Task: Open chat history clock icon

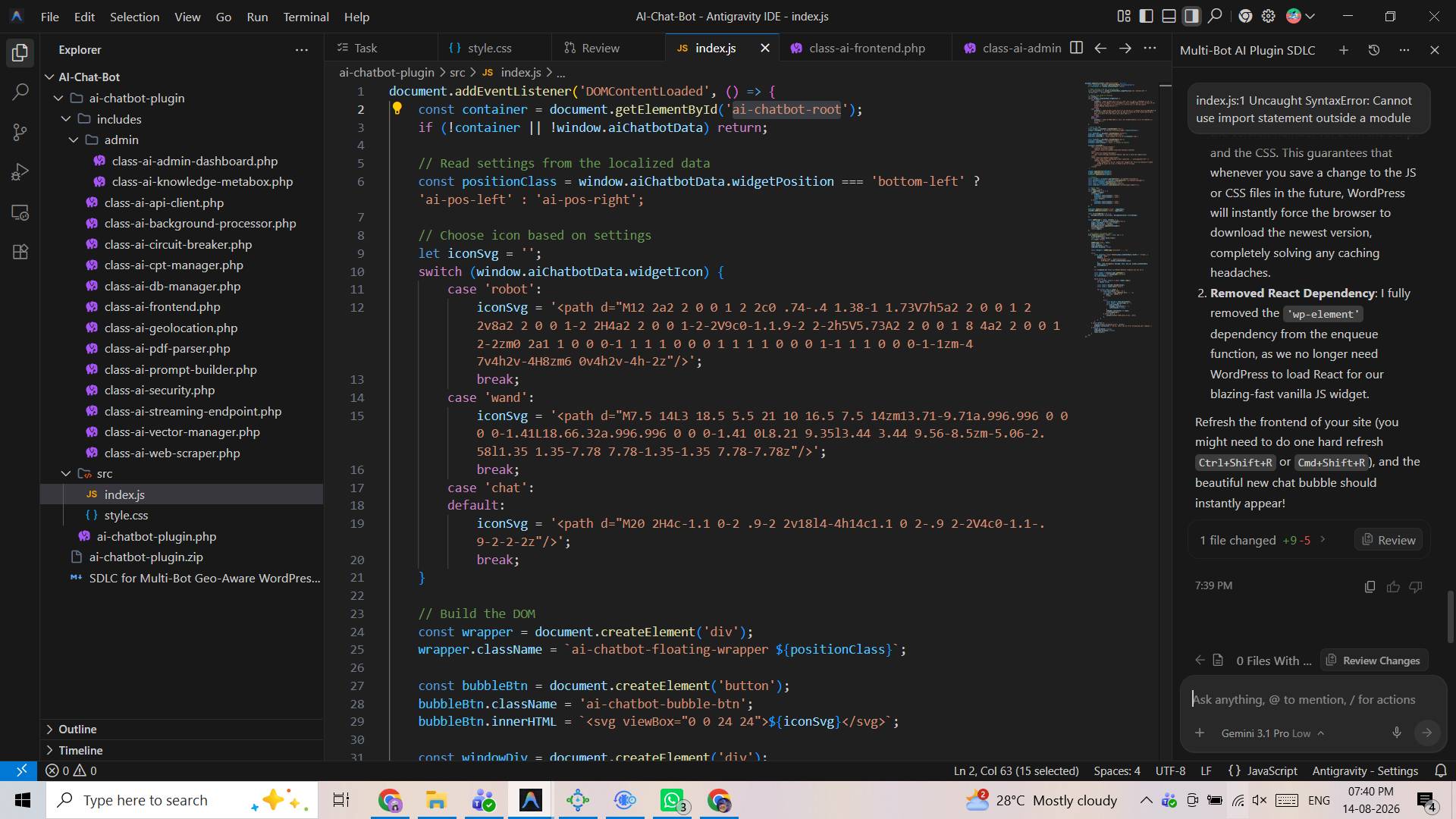Action: 1373,50
